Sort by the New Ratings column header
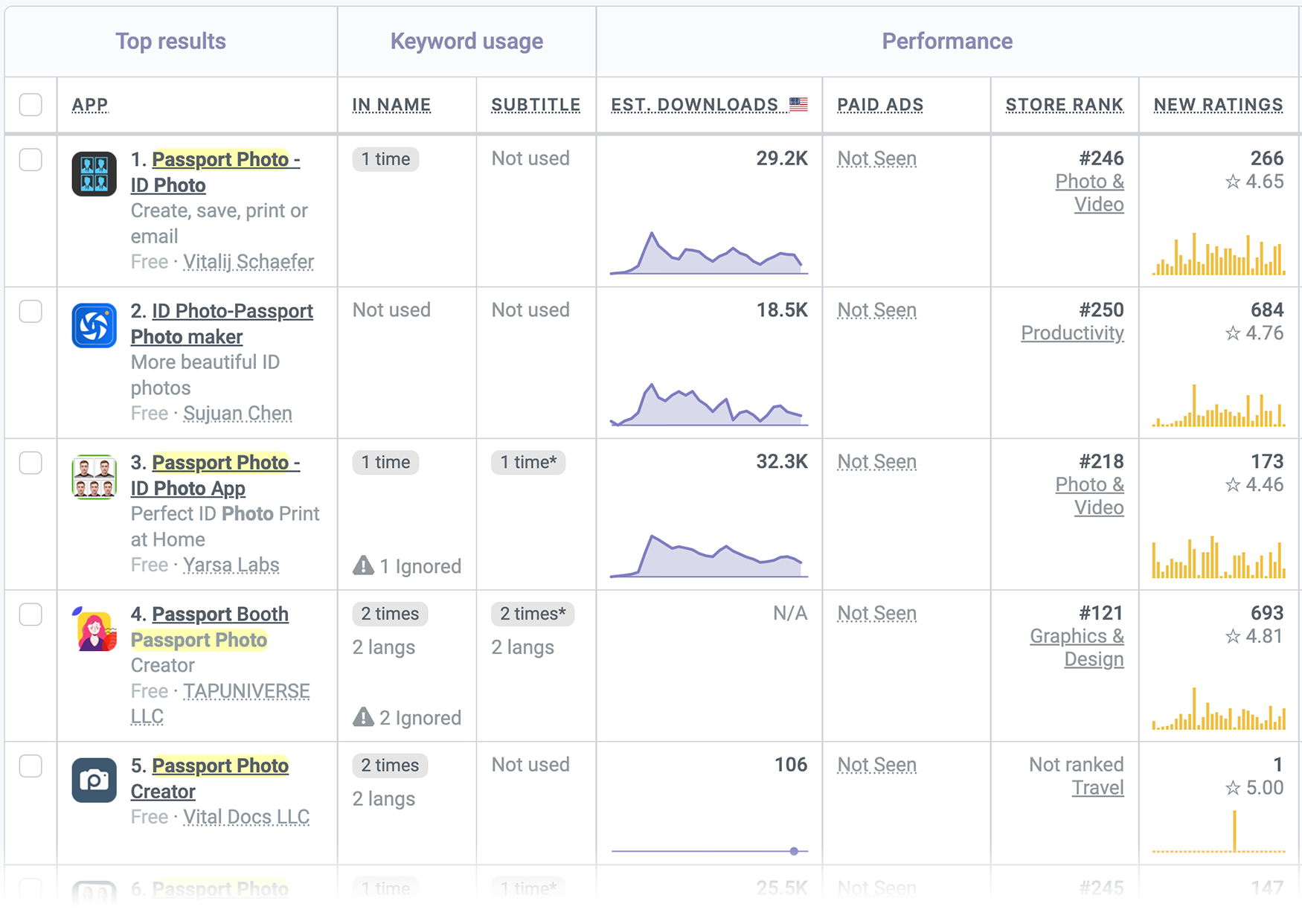Viewport: 1302px width, 924px height. pos(1218,105)
